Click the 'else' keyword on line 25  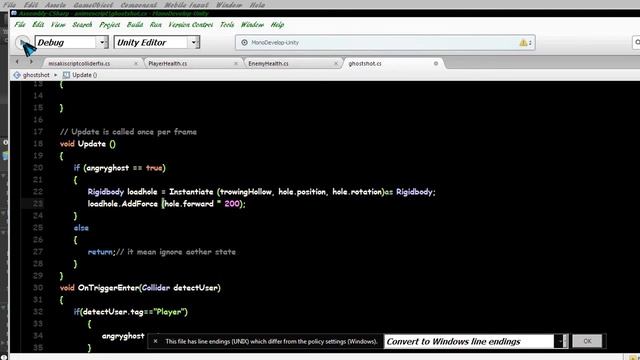coord(81,228)
